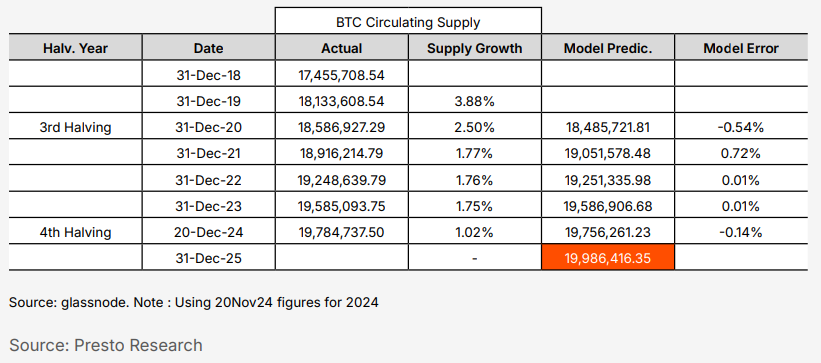Click the Model Error column header
The width and height of the screenshot is (821, 363).
(741, 48)
